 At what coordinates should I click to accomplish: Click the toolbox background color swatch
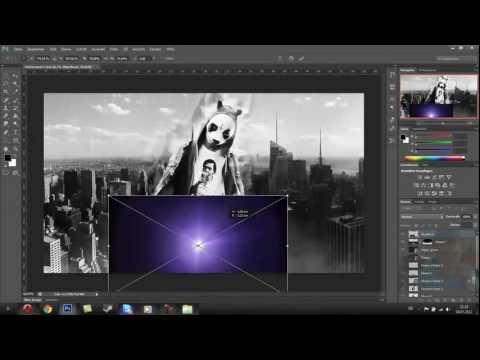pos(13,163)
